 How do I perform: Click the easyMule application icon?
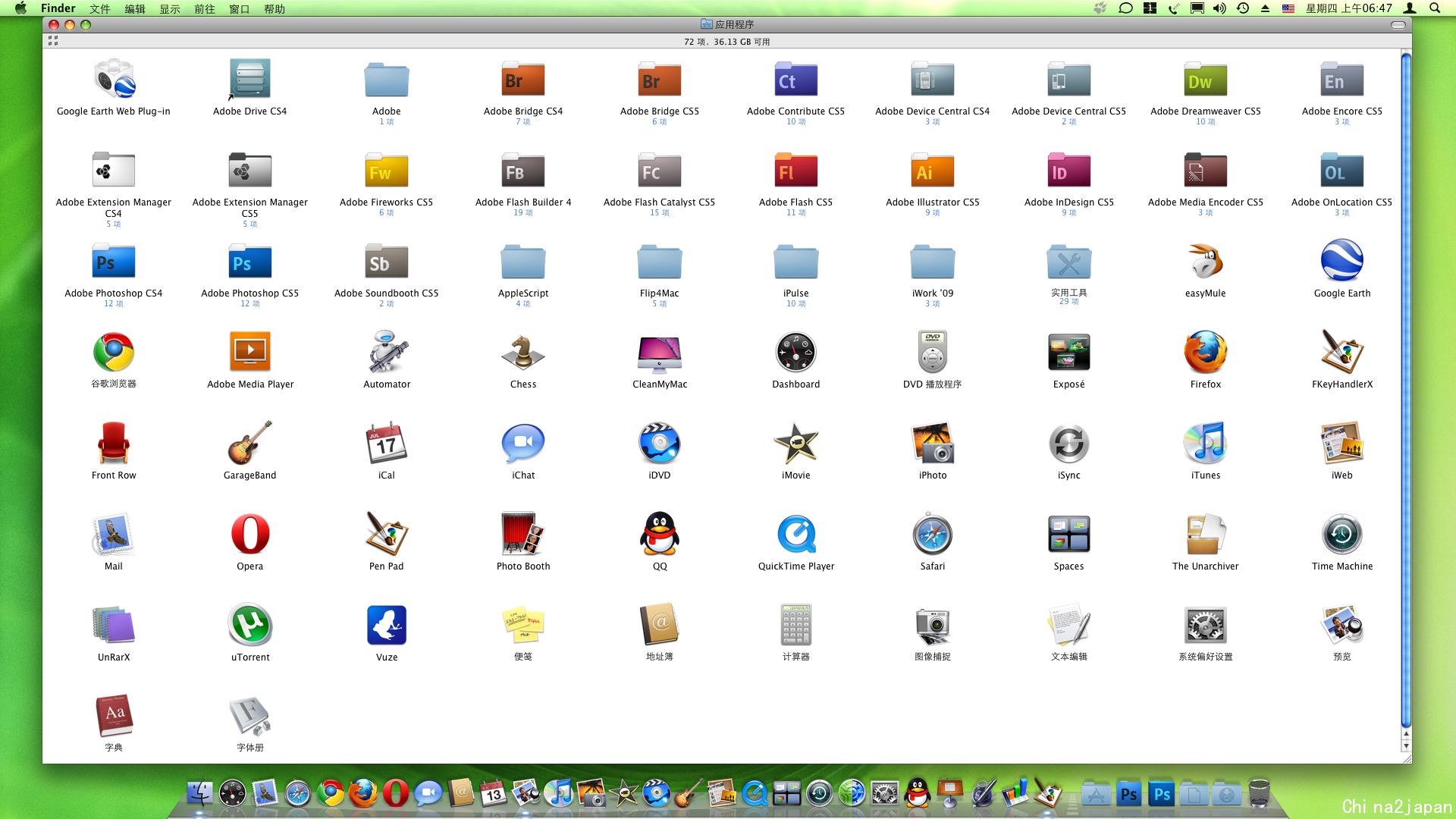pyautogui.click(x=1206, y=261)
